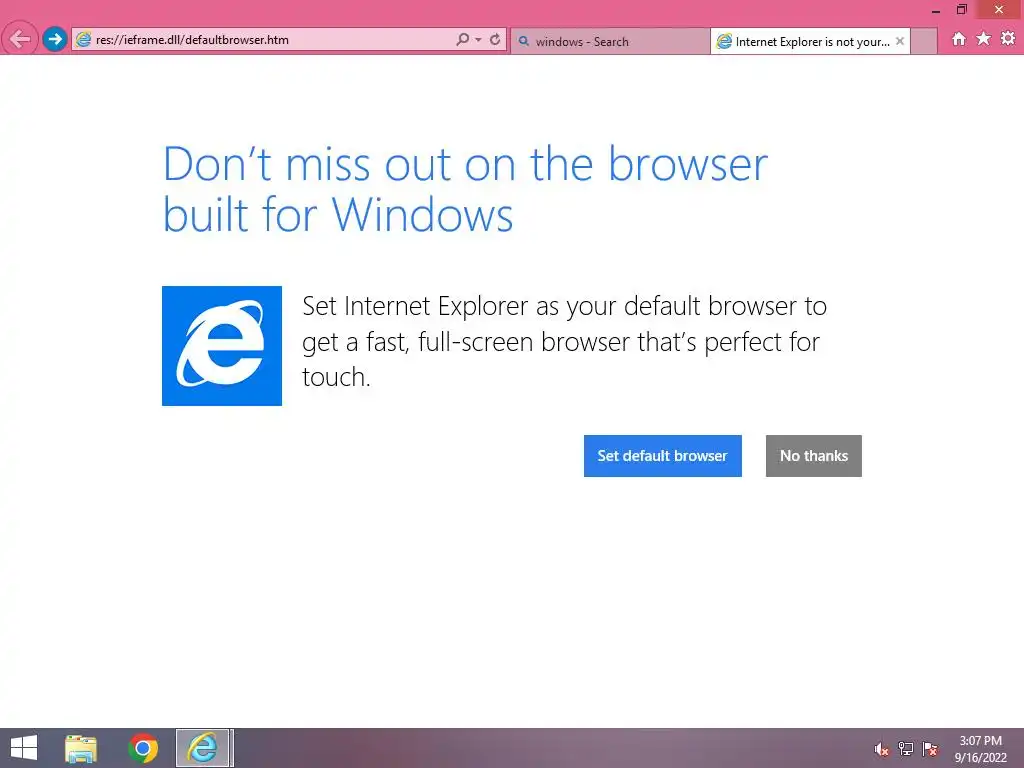Switch to the "windows - Search" tab
The image size is (1024, 768).
610,41
